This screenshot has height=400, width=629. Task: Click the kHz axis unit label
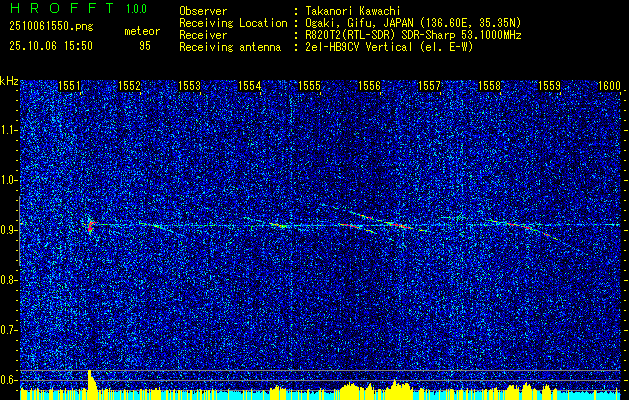(x=9, y=81)
